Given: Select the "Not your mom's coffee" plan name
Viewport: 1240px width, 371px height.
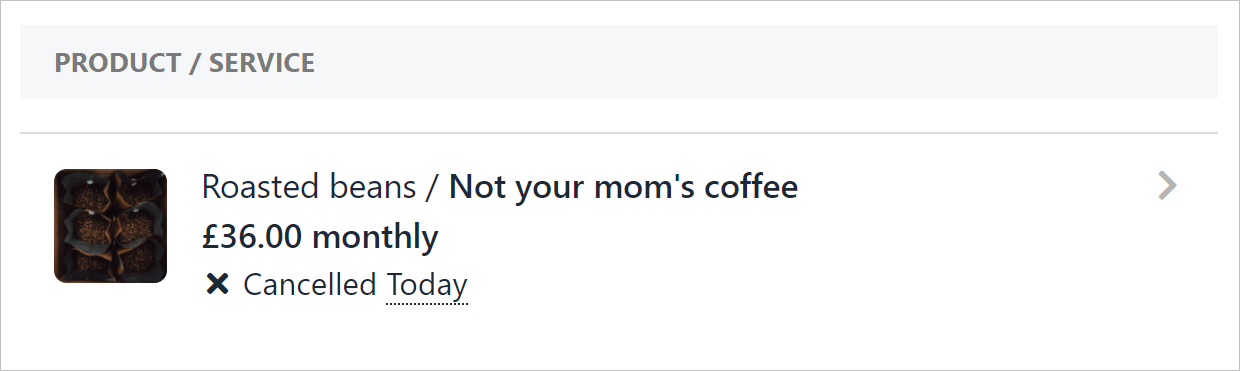Looking at the screenshot, I should (623, 186).
